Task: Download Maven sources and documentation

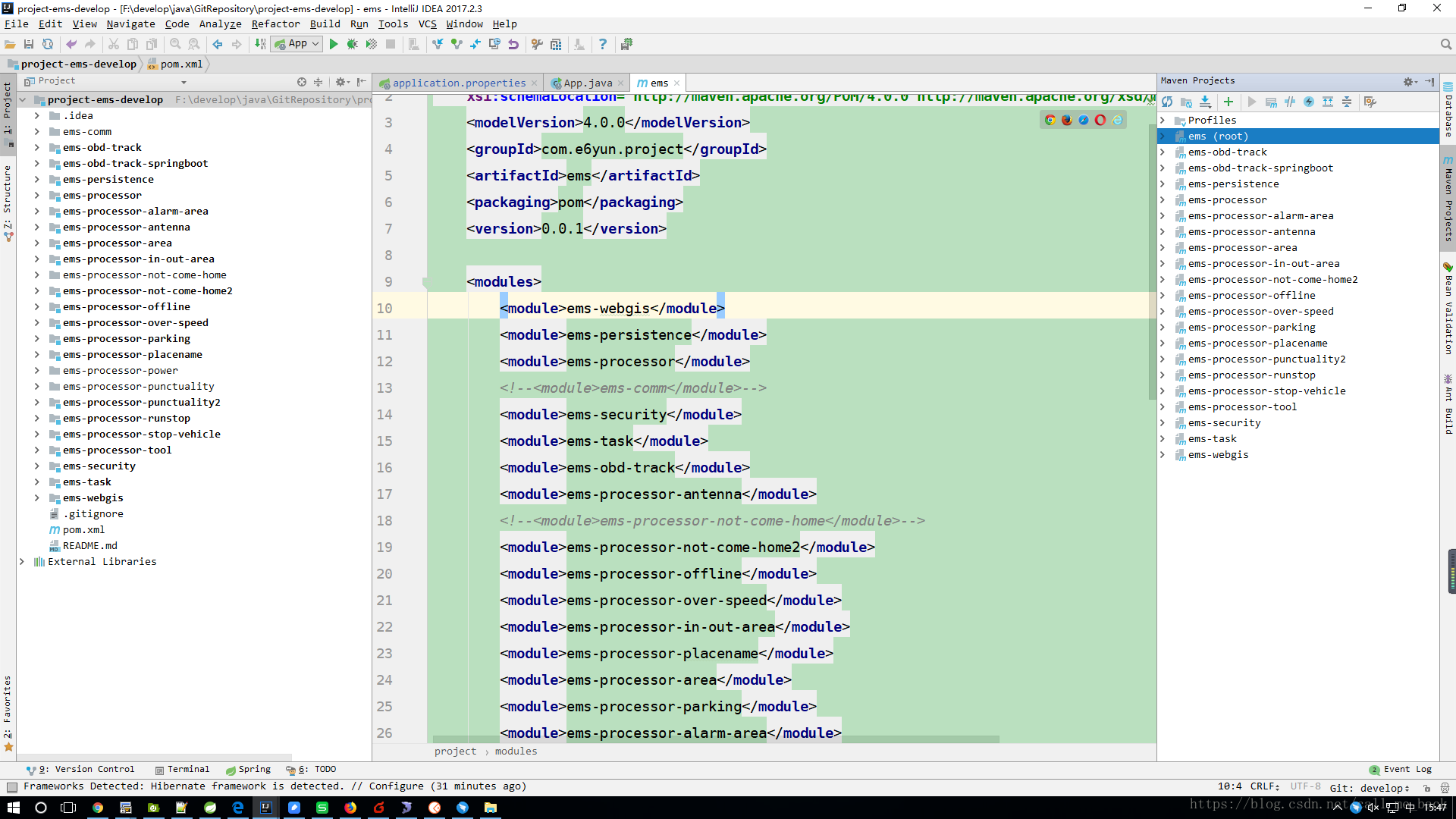Action: pos(1205,102)
